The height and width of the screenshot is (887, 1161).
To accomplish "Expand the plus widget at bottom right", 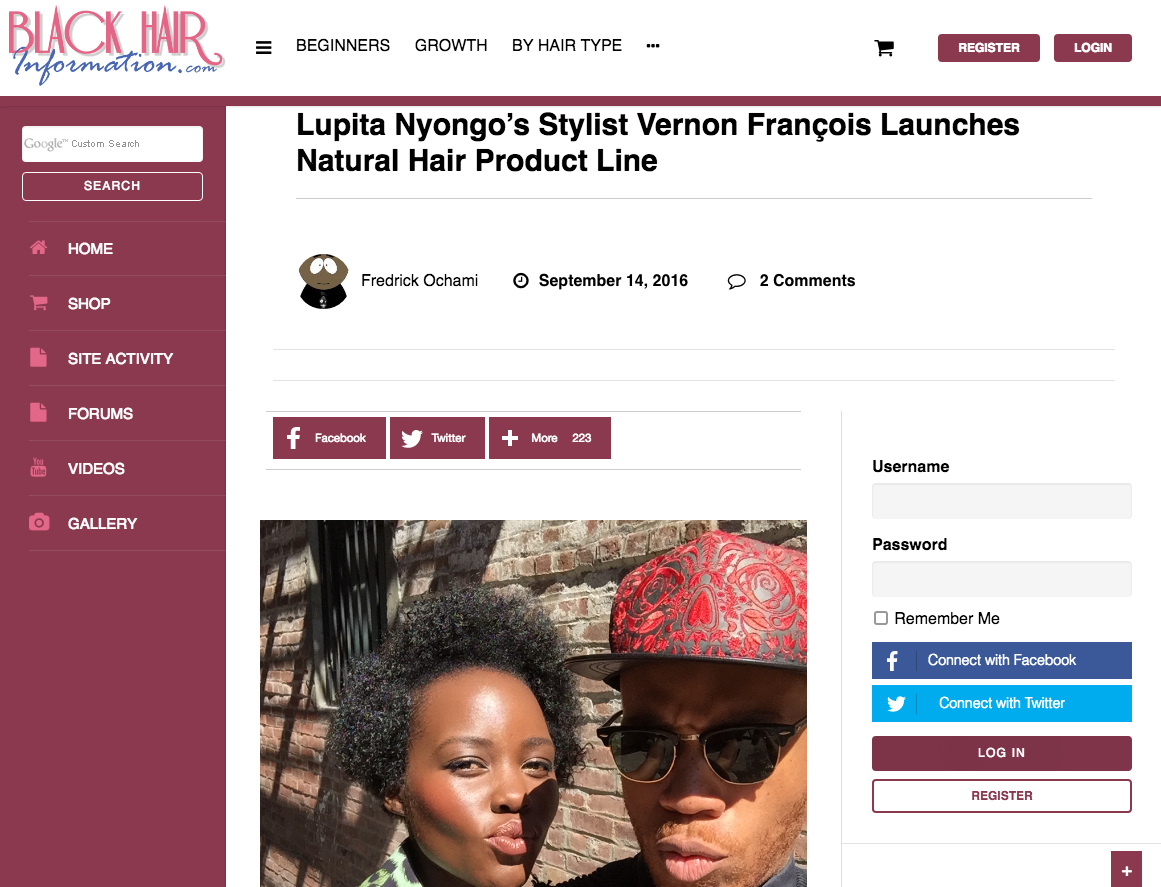I will click(x=1126, y=870).
